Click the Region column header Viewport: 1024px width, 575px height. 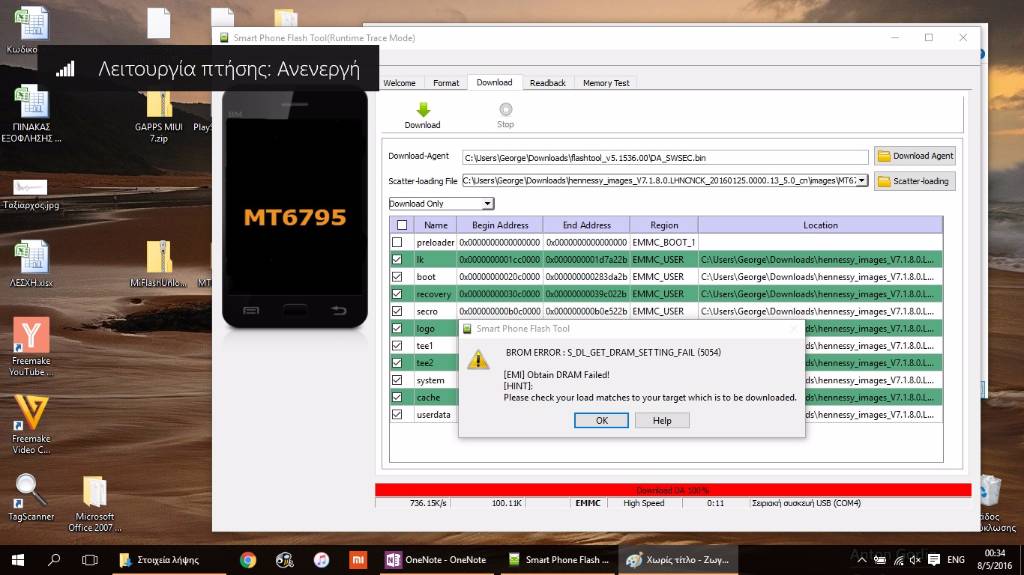[664, 225]
